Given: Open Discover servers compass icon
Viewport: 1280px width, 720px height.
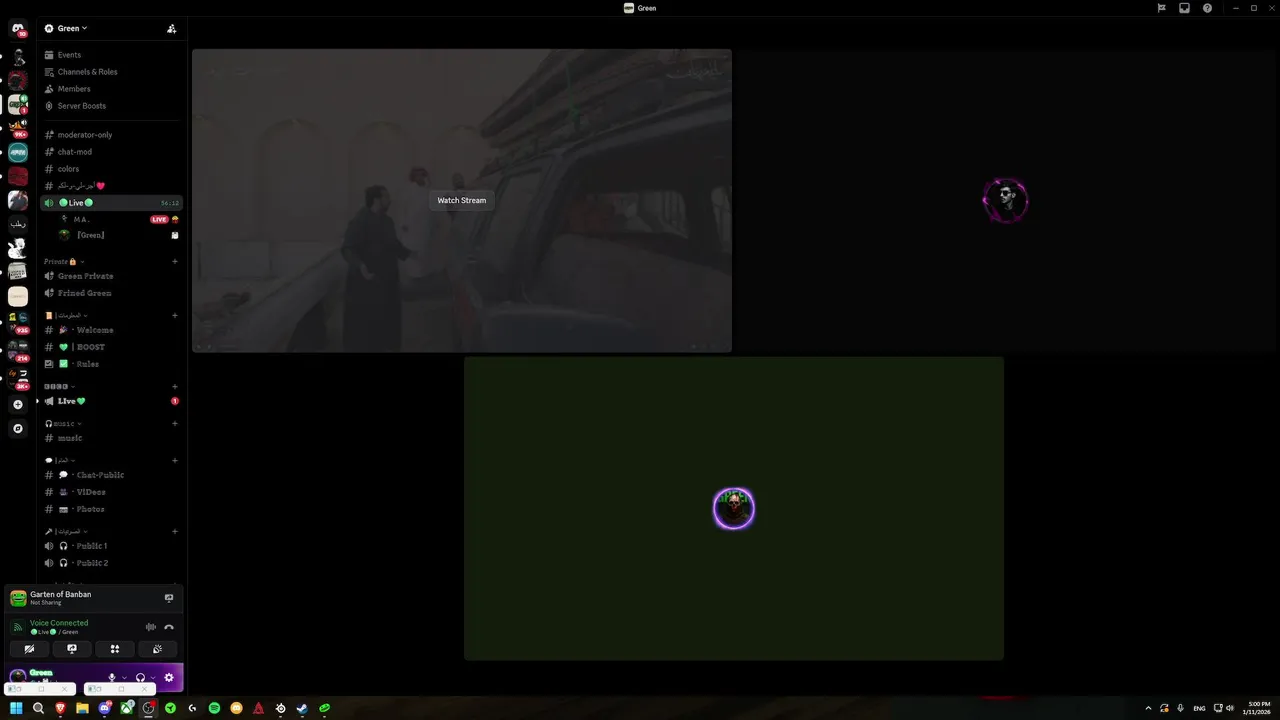Looking at the screenshot, I should pos(18,428).
